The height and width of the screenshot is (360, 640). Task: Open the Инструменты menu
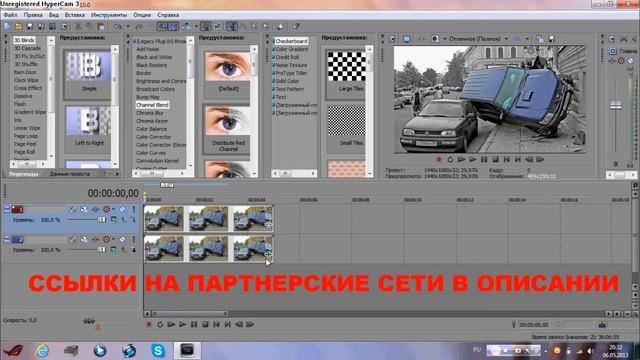pos(109,15)
